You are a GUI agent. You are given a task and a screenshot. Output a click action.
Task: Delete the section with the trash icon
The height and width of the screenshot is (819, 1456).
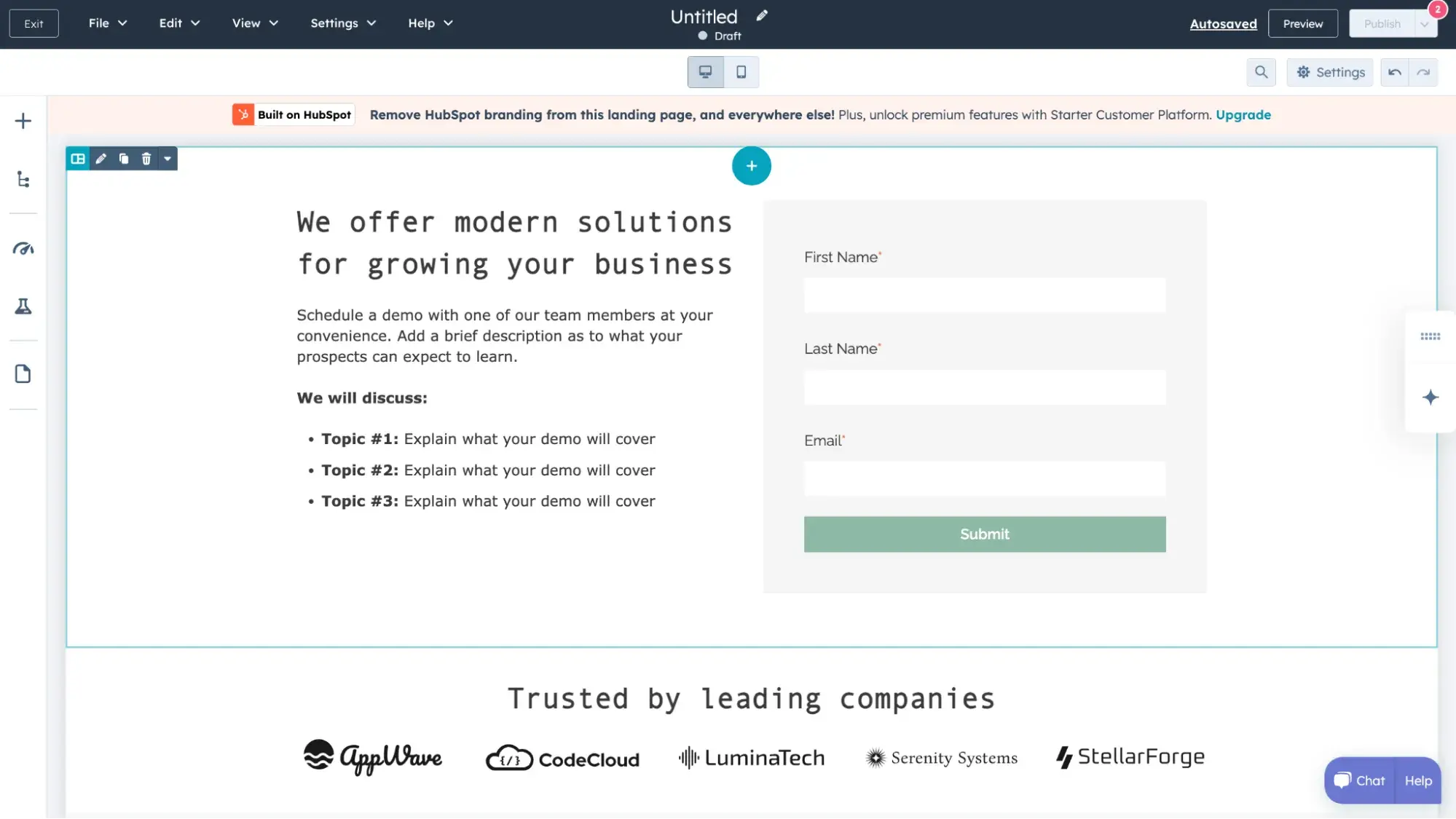pyautogui.click(x=146, y=159)
